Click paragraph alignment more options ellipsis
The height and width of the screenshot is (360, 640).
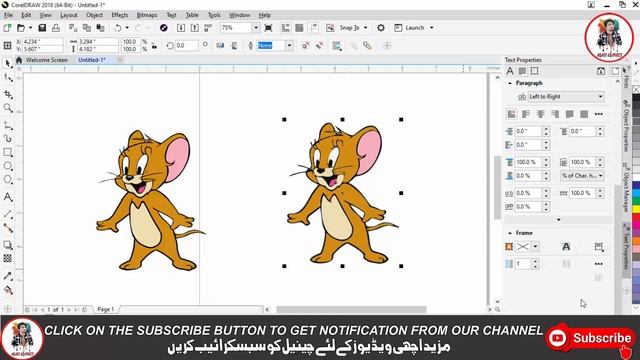599,114
